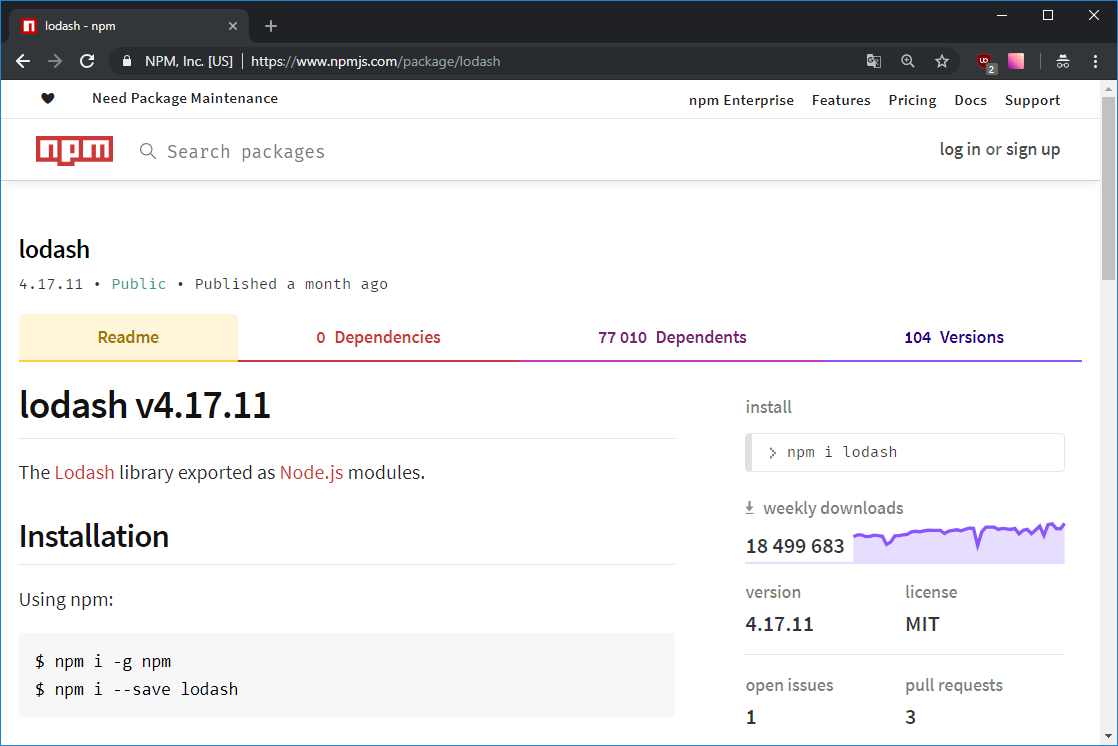
Task: Click the npm i lodash install box
Action: (x=905, y=452)
